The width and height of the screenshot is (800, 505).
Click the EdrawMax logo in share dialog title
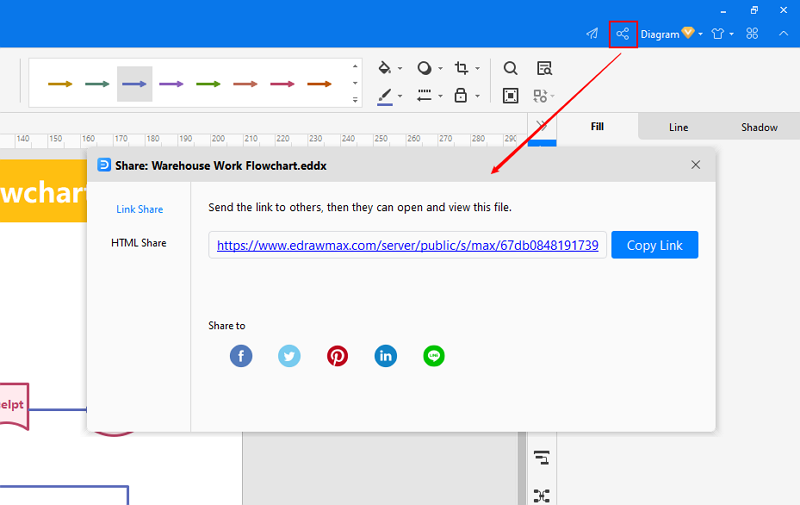coord(104,165)
